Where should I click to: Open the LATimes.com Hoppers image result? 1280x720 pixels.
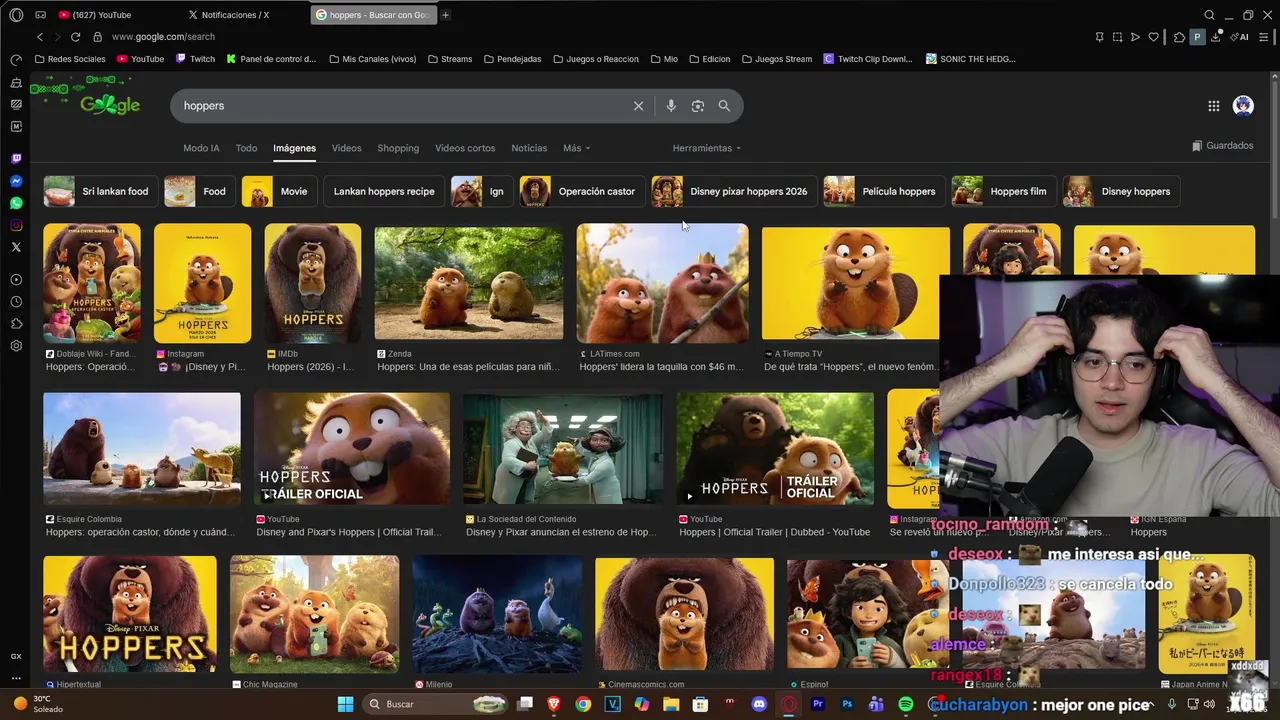(662, 283)
